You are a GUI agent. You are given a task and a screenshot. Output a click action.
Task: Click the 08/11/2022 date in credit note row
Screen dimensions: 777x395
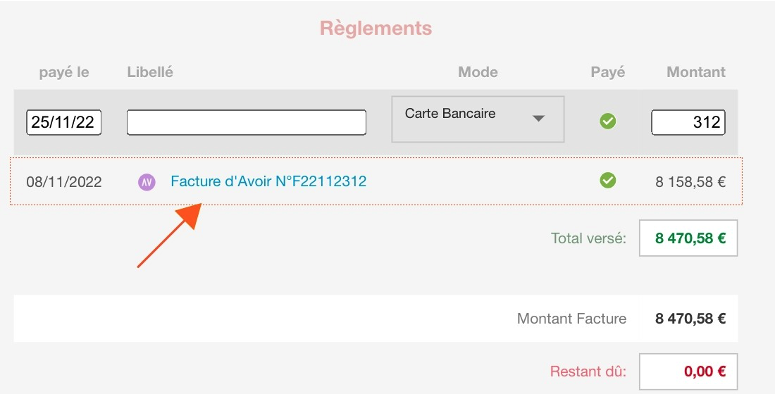64,182
